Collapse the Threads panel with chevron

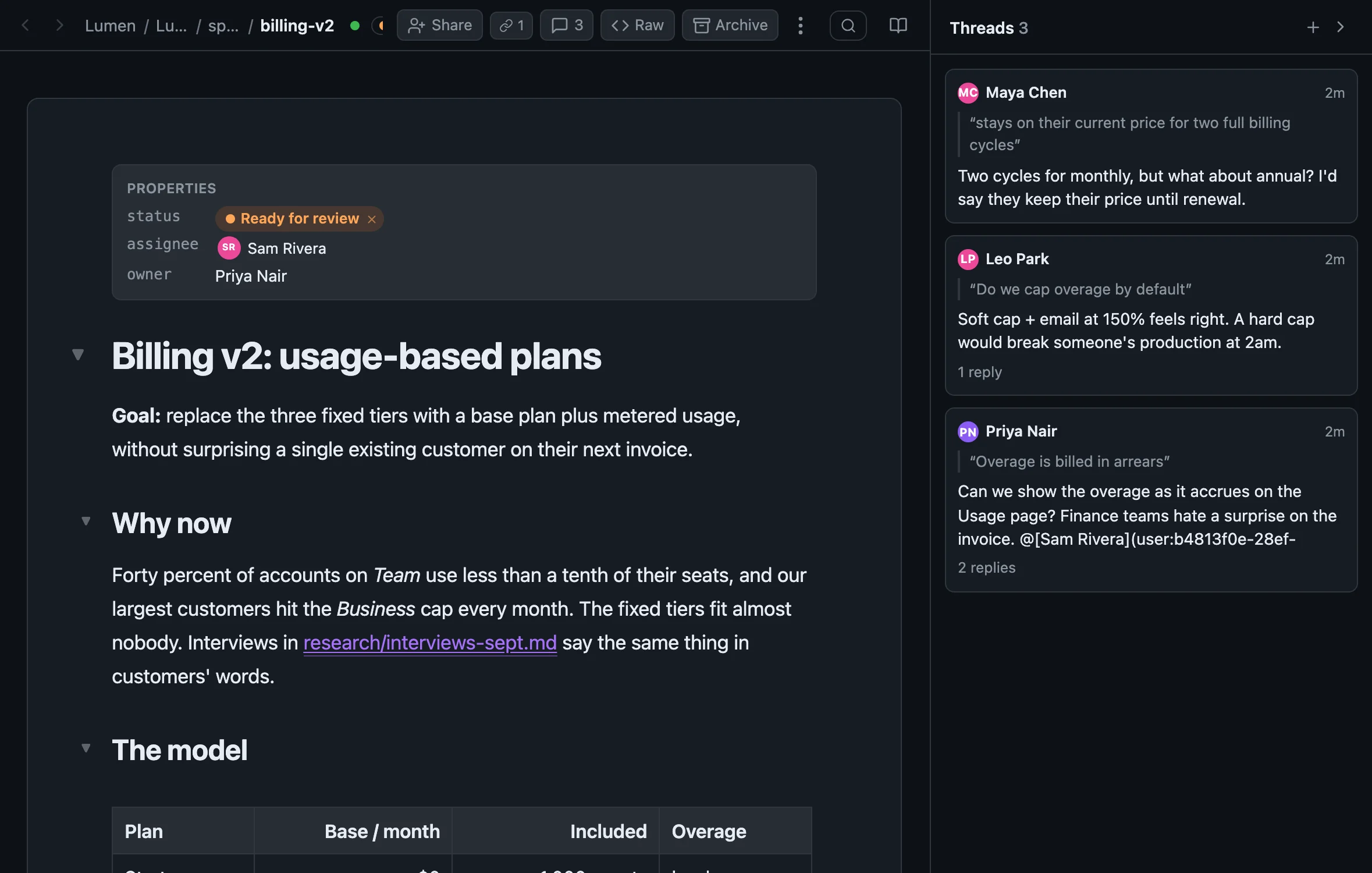[1341, 27]
